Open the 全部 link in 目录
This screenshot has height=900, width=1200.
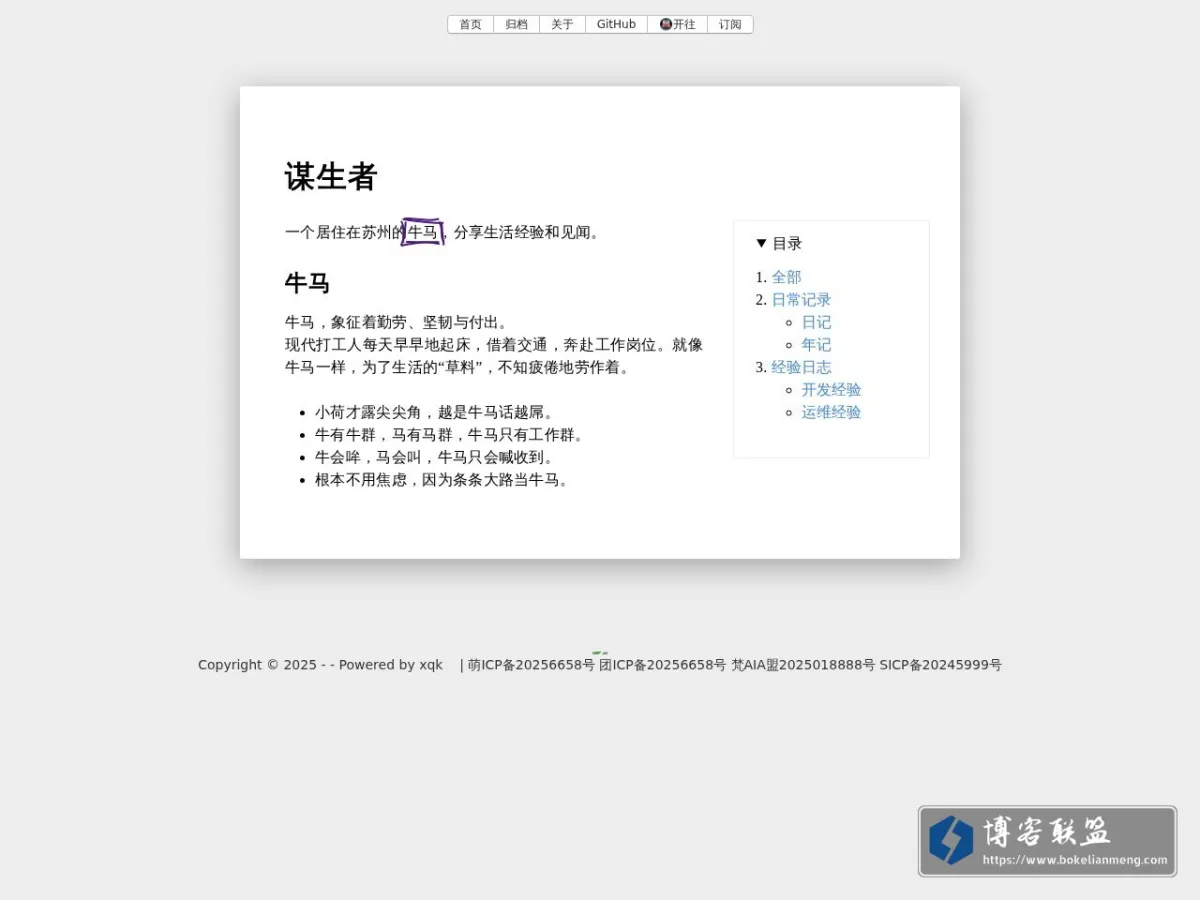[786, 277]
